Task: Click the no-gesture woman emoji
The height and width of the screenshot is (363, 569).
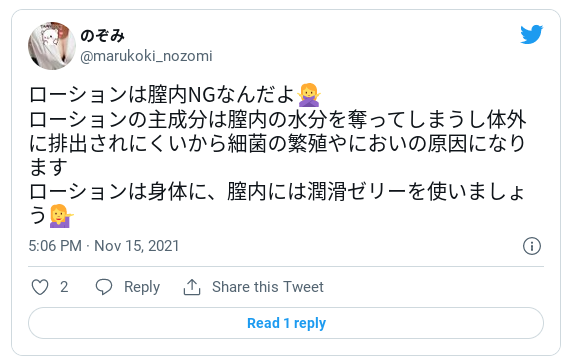Action: coord(308,95)
